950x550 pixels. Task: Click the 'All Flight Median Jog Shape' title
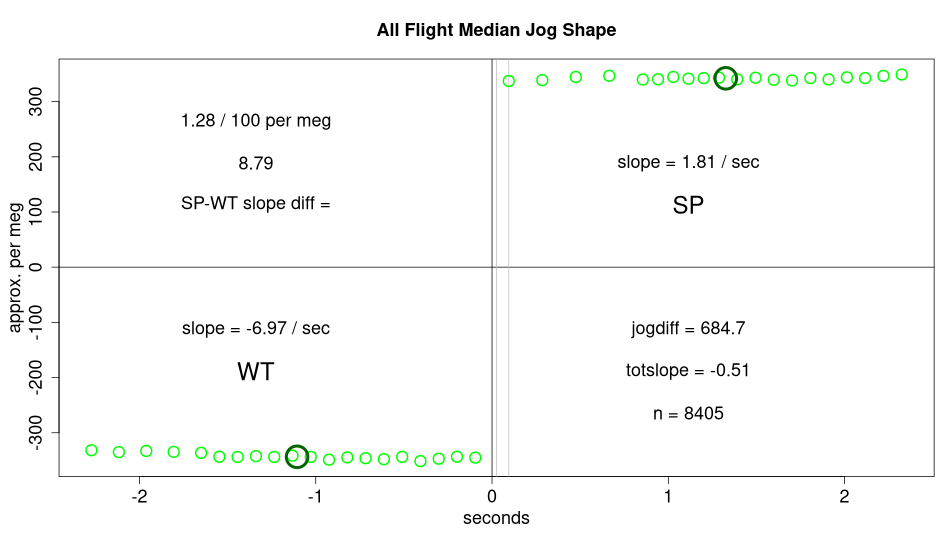[496, 30]
